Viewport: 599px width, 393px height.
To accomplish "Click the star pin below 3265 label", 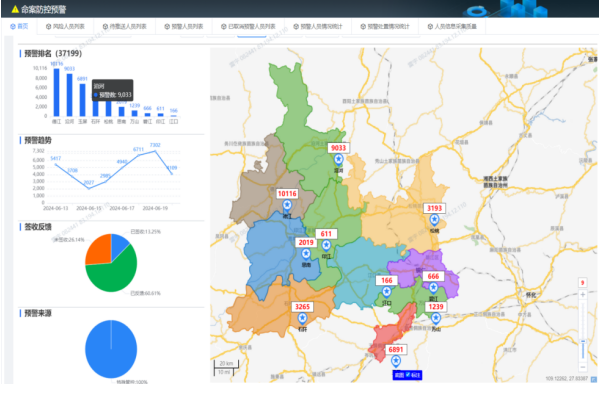I will pyautogui.click(x=302, y=319).
